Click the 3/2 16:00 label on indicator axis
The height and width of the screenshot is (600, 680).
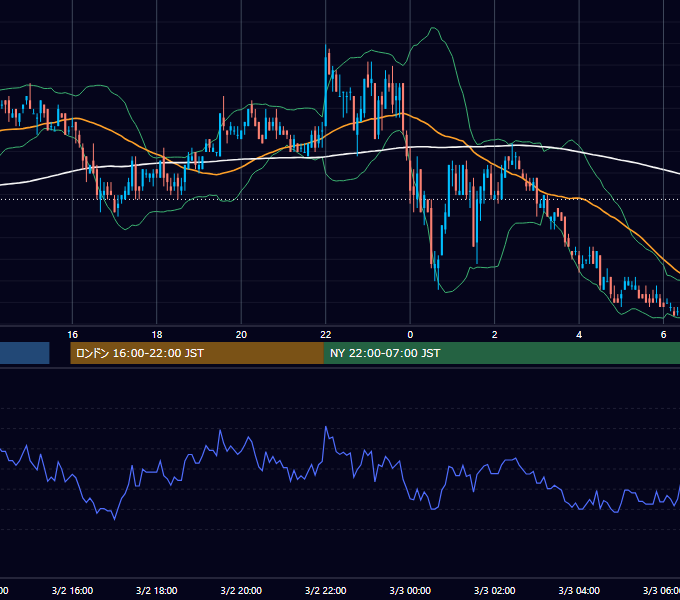pyautogui.click(x=72, y=590)
